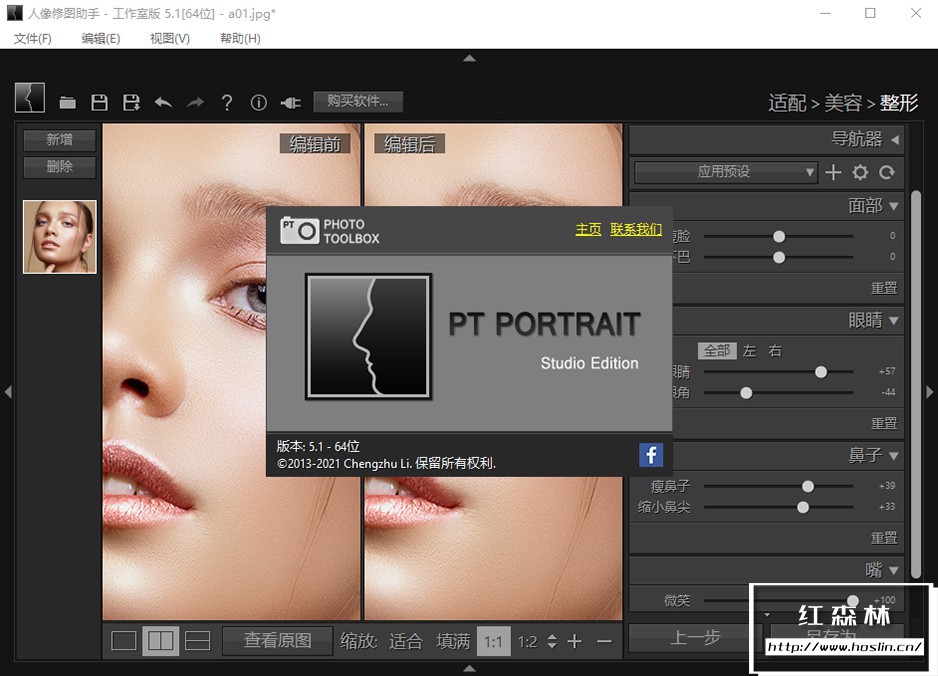Click the plug-in connector icon
Screen dimensions: 938x676
(x=291, y=102)
